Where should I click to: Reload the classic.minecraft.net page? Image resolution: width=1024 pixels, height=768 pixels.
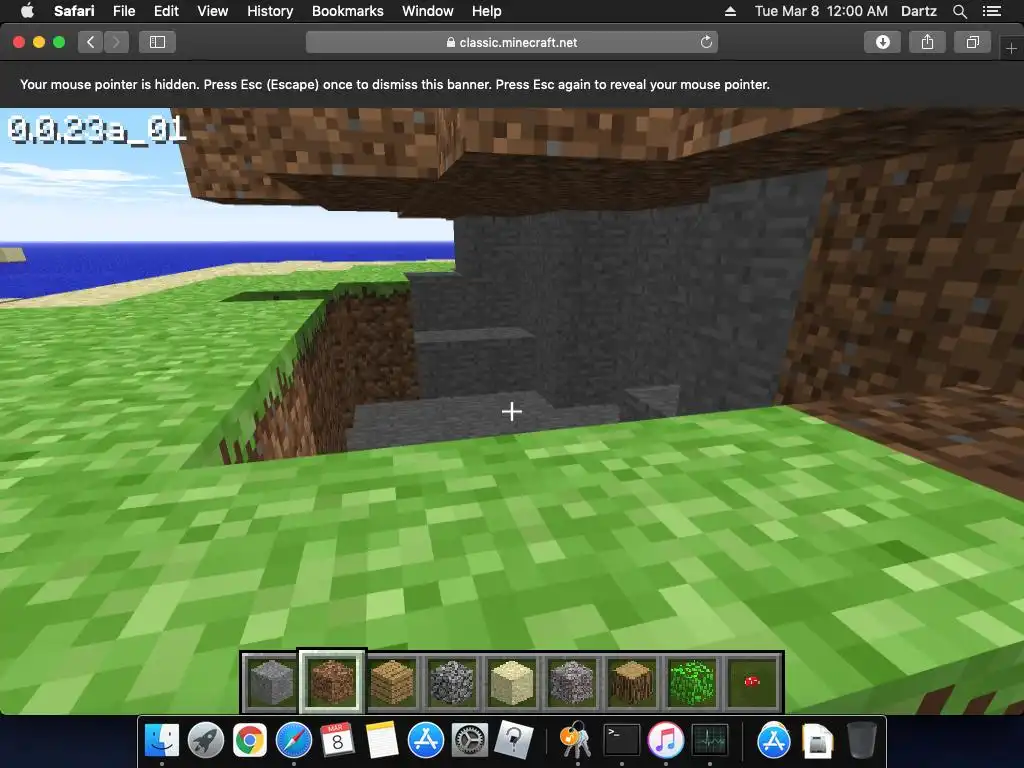click(706, 42)
